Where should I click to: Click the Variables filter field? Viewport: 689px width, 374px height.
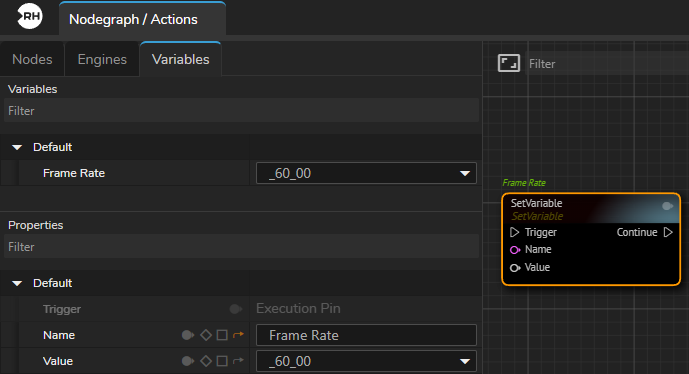click(x=241, y=111)
